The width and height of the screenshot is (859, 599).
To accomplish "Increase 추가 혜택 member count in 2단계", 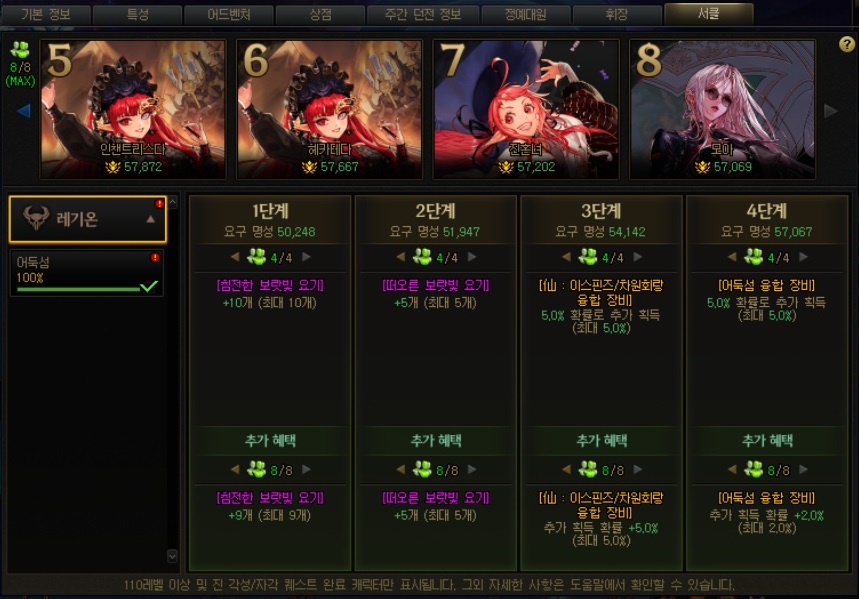I will coord(472,469).
